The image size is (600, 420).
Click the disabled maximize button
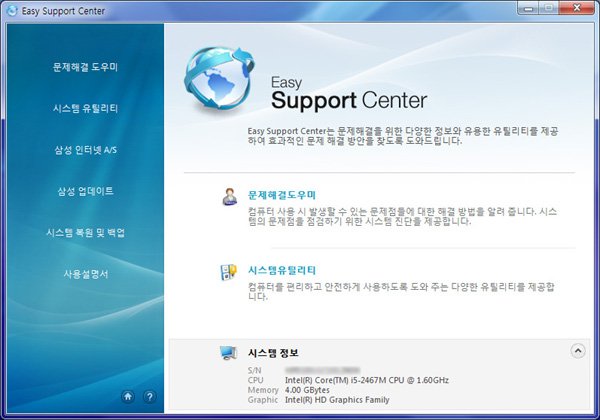[x=549, y=8]
